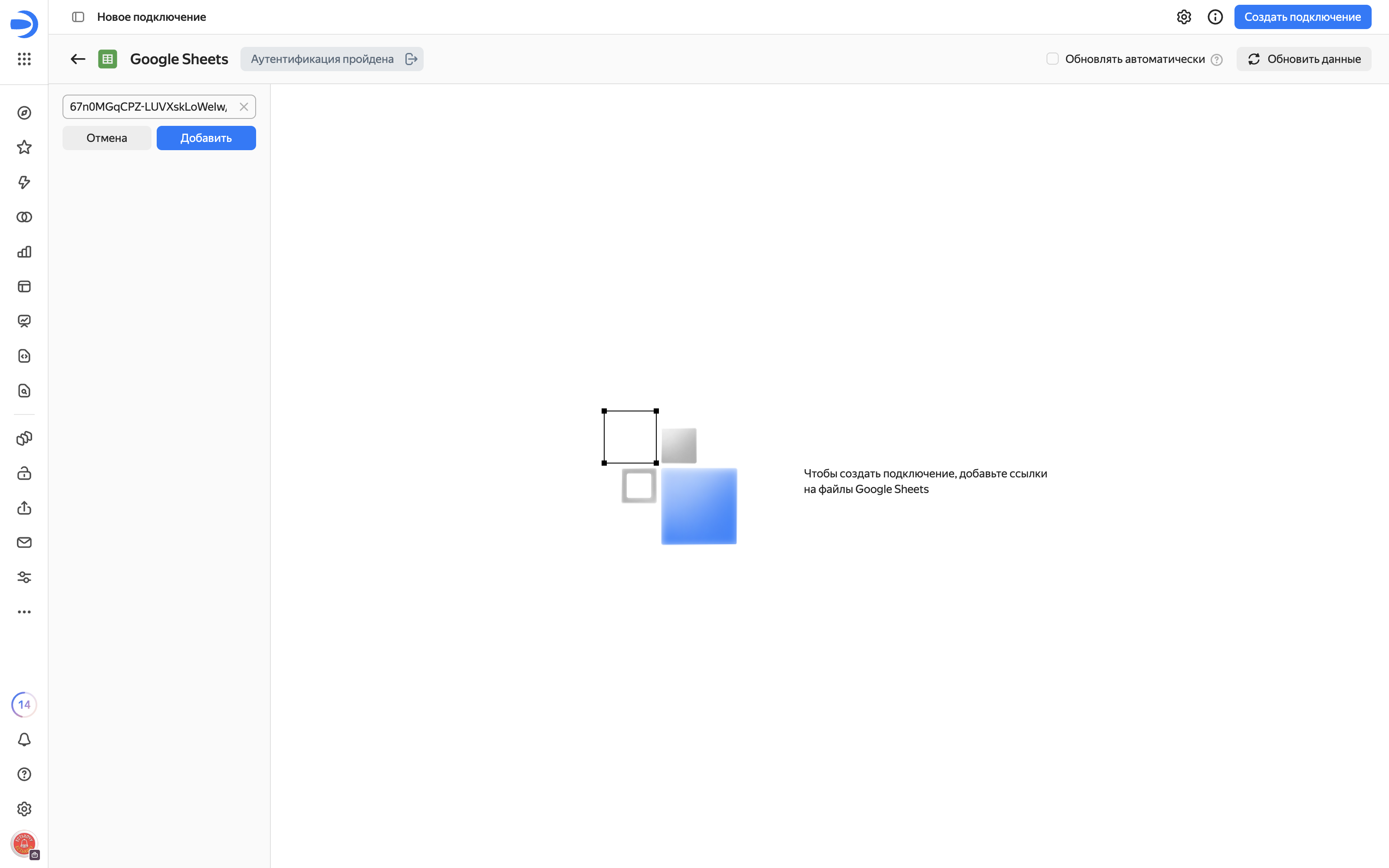This screenshot has width=1389, height=868.
Task: Open the sidebar settings gear
Action: (x=24, y=809)
